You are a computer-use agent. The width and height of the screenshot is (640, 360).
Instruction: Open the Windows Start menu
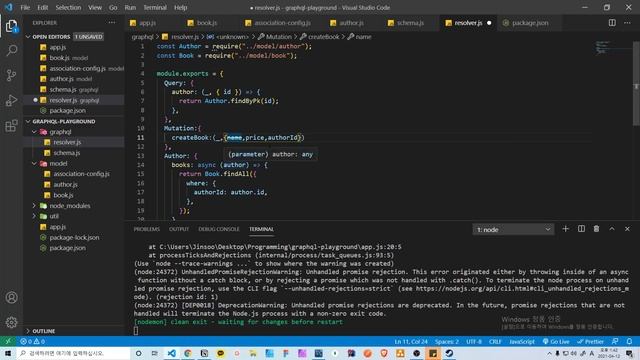click(8, 353)
